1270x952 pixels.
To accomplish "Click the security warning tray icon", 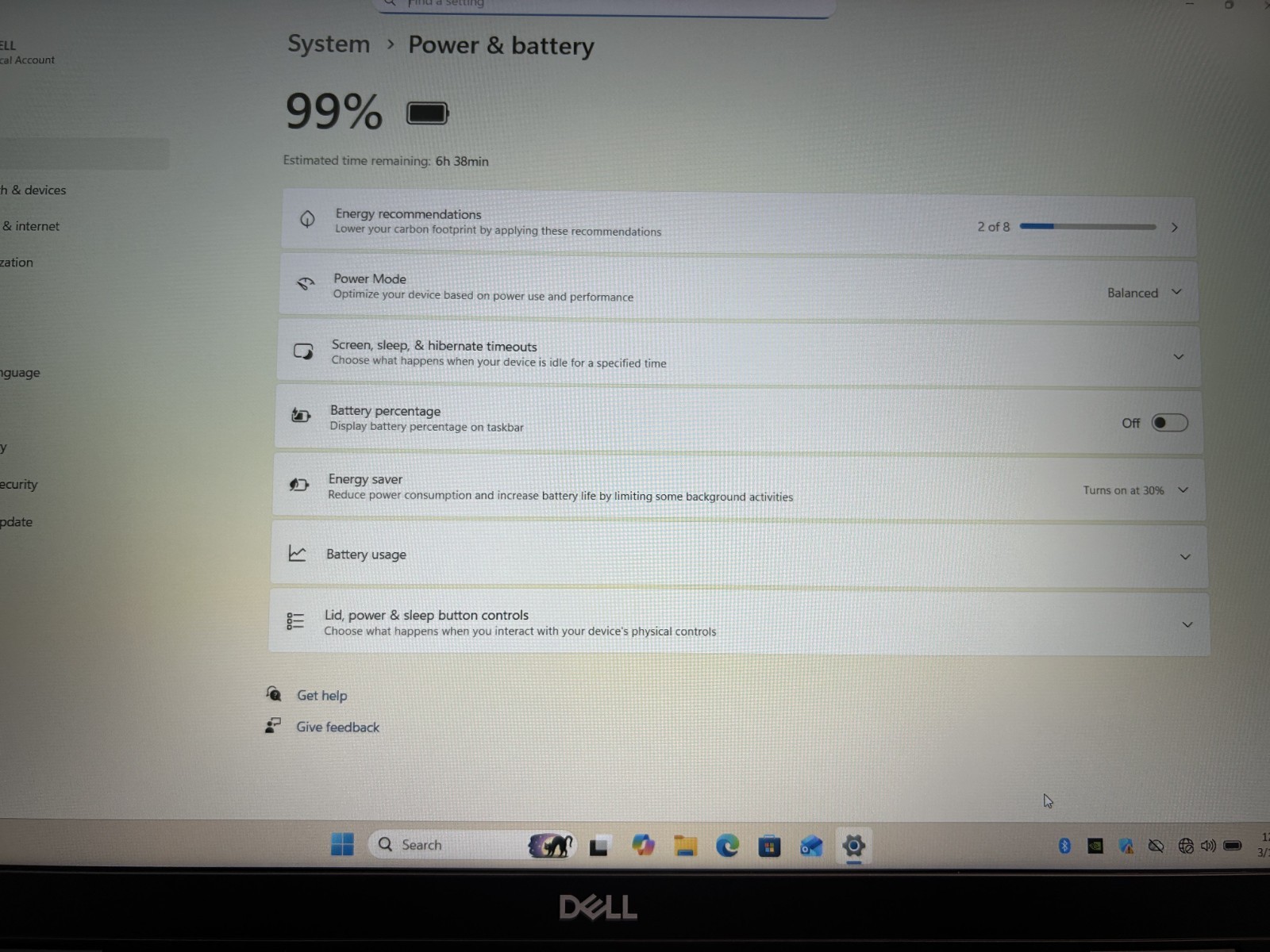I will point(1126,846).
